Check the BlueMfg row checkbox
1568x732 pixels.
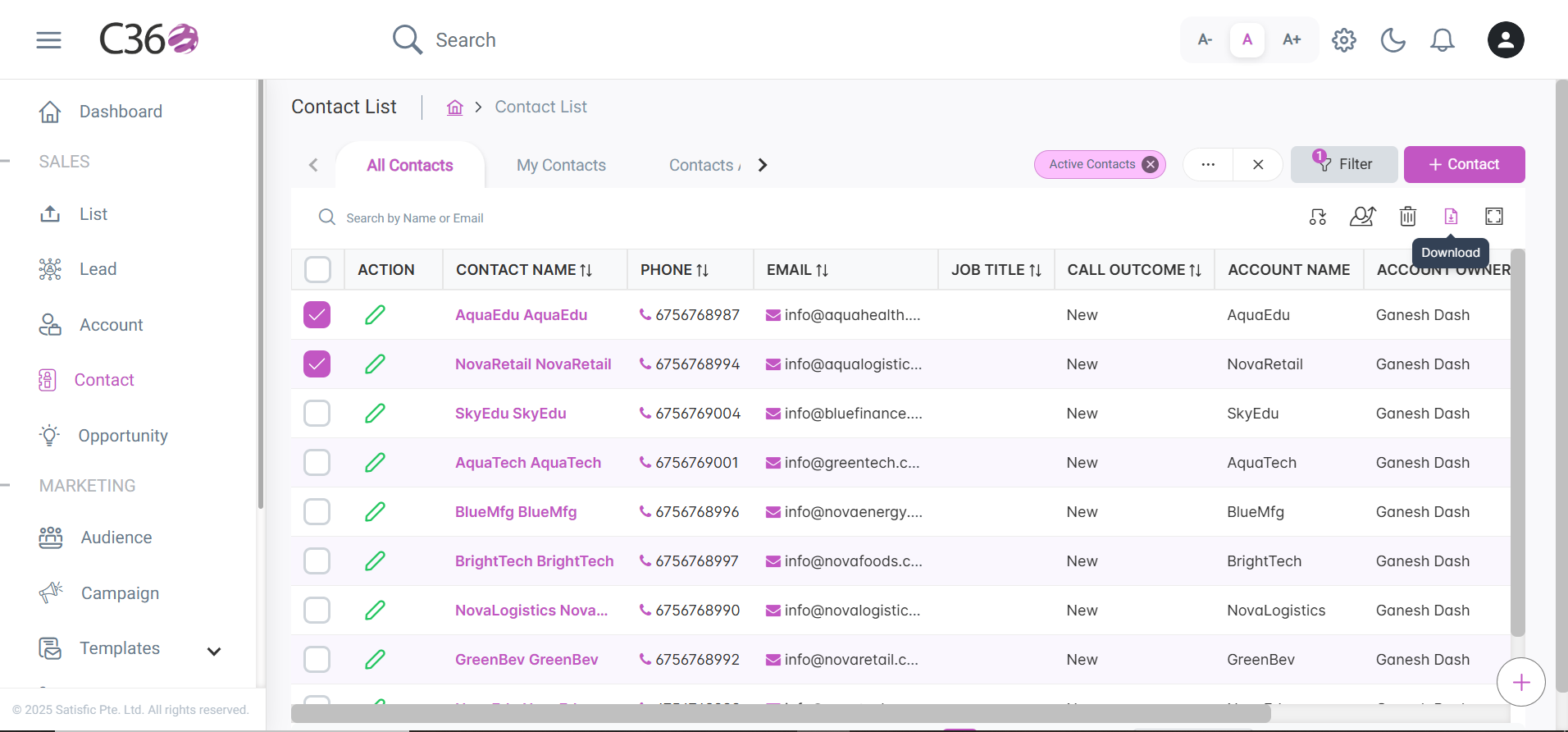[x=317, y=511]
